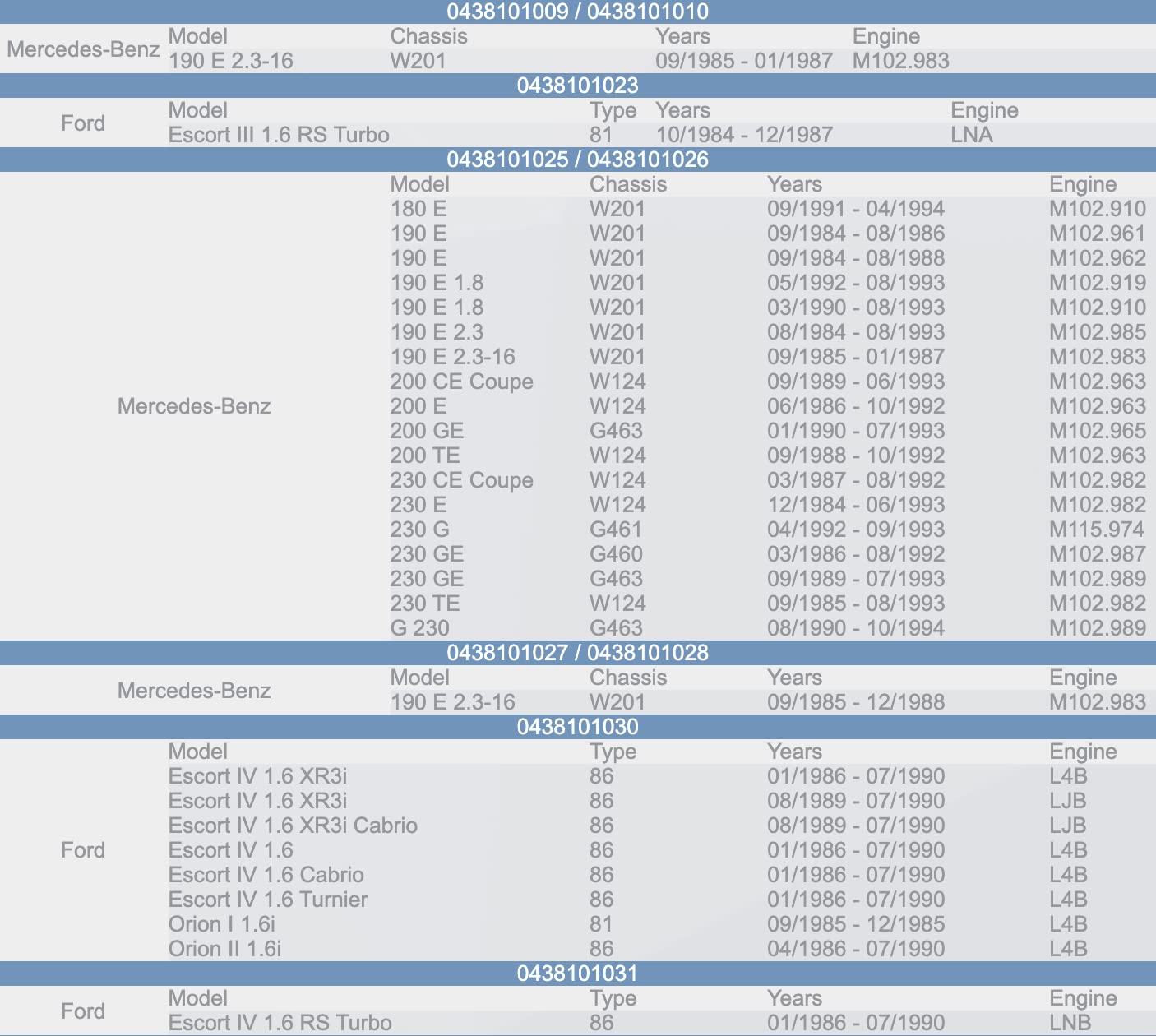Click the 200 E model cell
This screenshot has height=1036, width=1156.
pyautogui.click(x=418, y=406)
